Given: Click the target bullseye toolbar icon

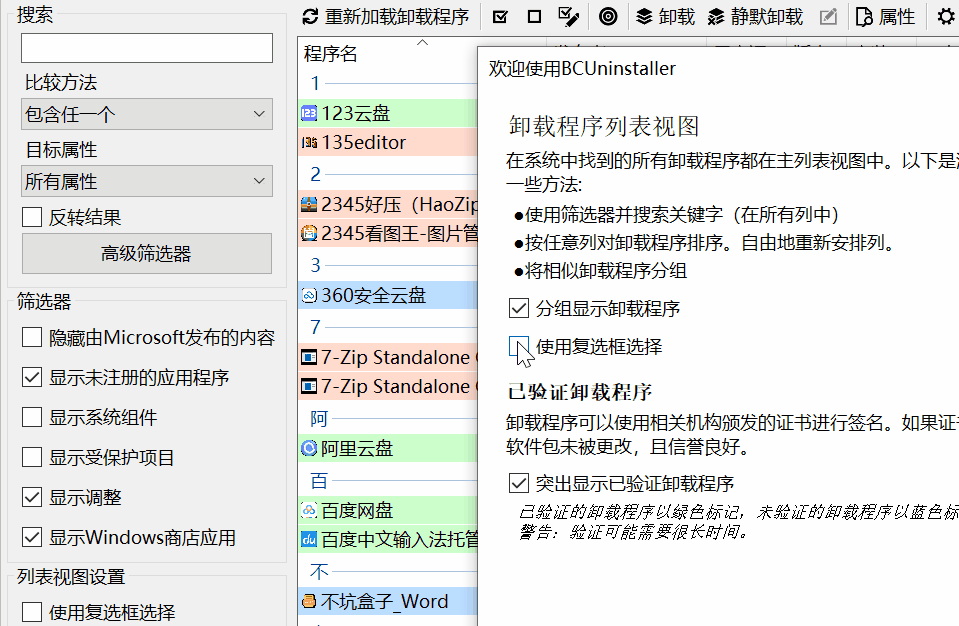Looking at the screenshot, I should (x=608, y=17).
